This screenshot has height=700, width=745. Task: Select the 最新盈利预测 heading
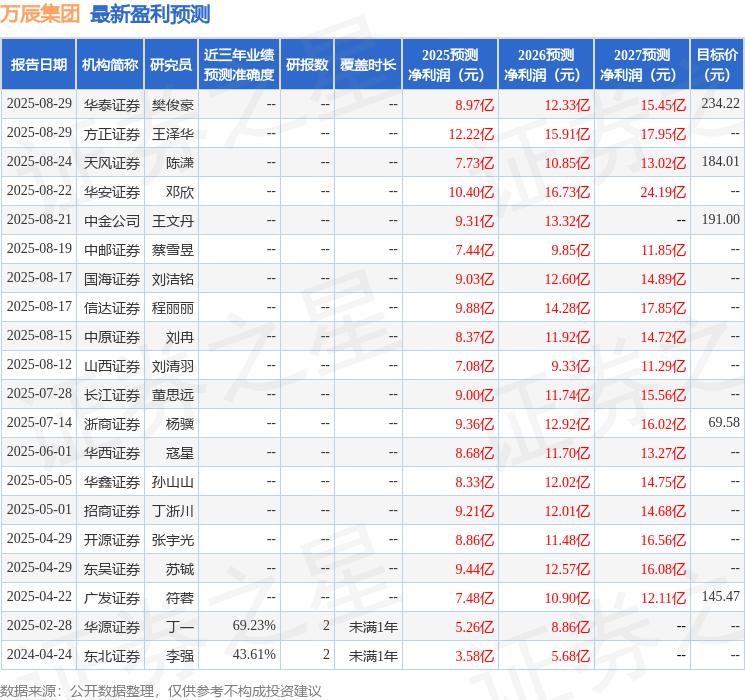[150, 14]
